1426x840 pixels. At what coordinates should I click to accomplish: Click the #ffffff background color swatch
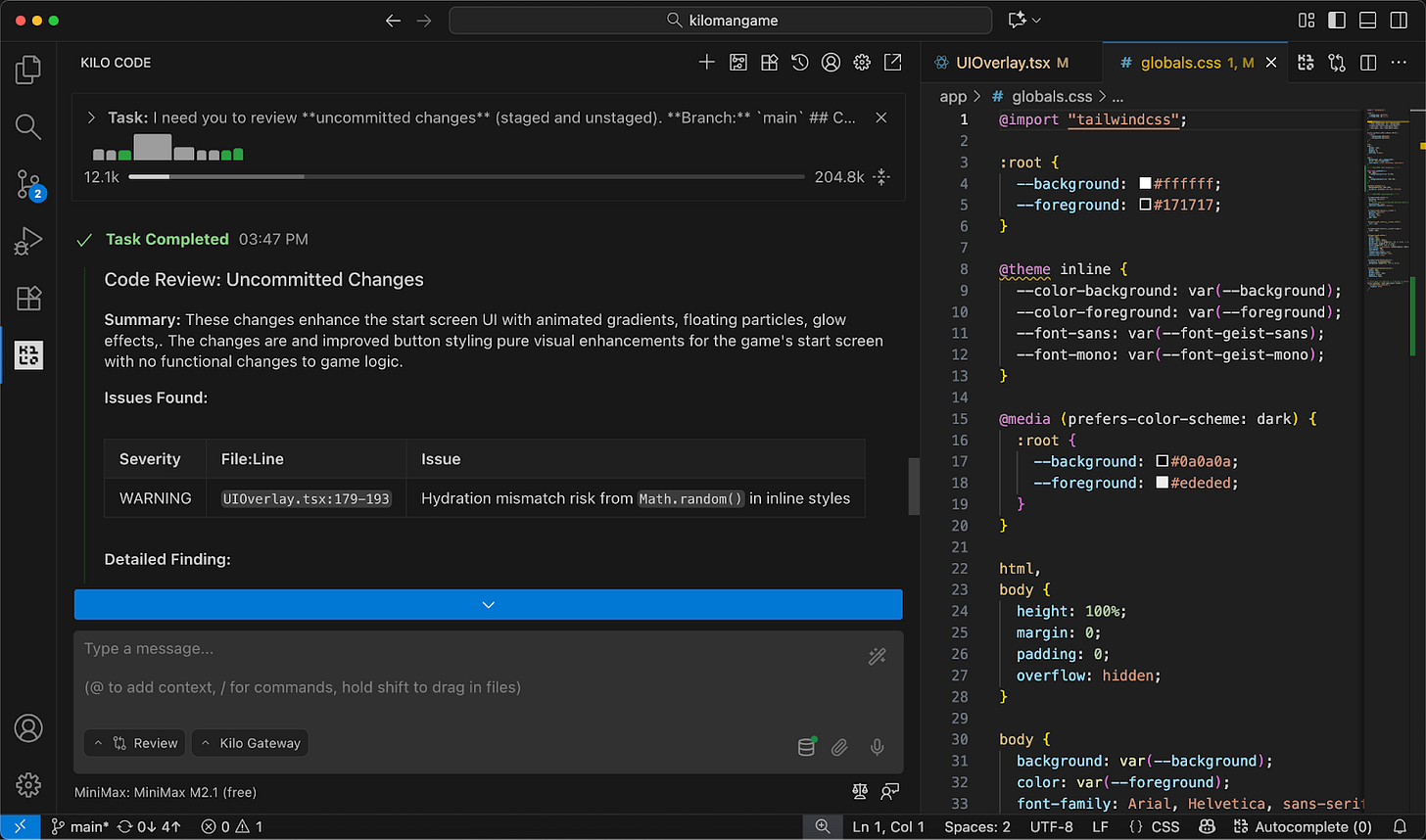(1146, 184)
